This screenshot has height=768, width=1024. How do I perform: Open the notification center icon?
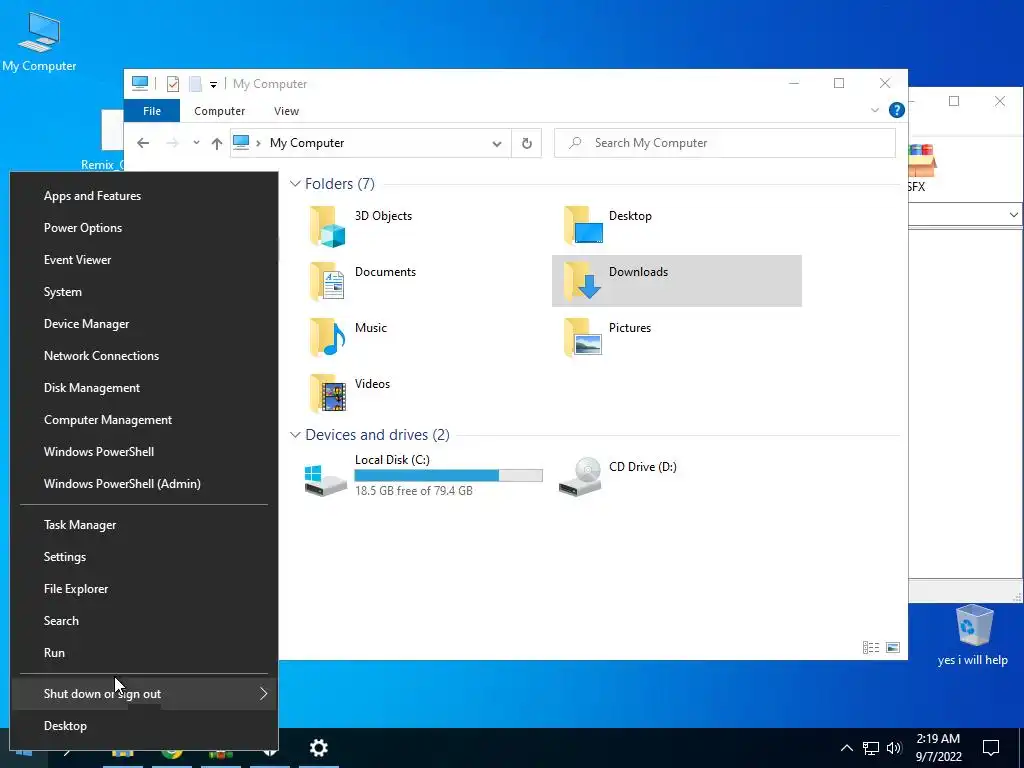(x=991, y=748)
